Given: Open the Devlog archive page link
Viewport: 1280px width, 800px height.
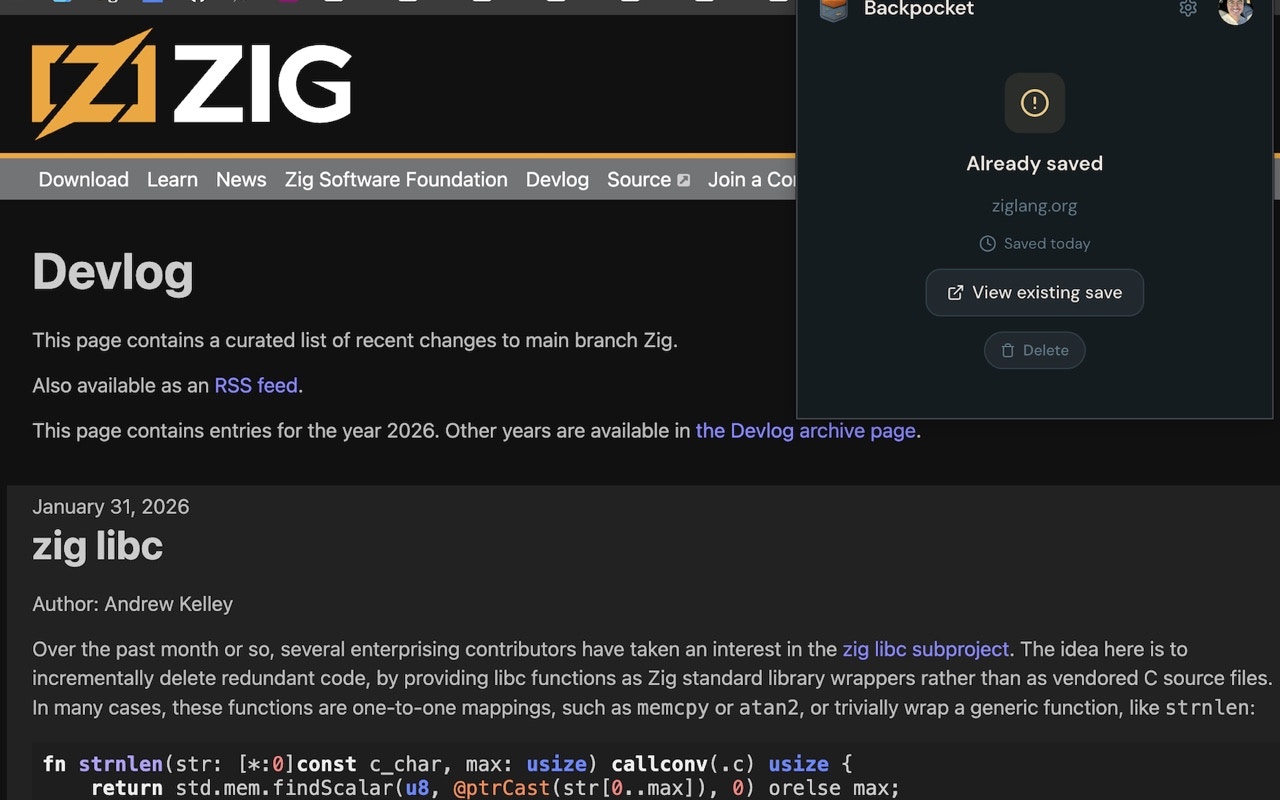Looking at the screenshot, I should pos(806,431).
